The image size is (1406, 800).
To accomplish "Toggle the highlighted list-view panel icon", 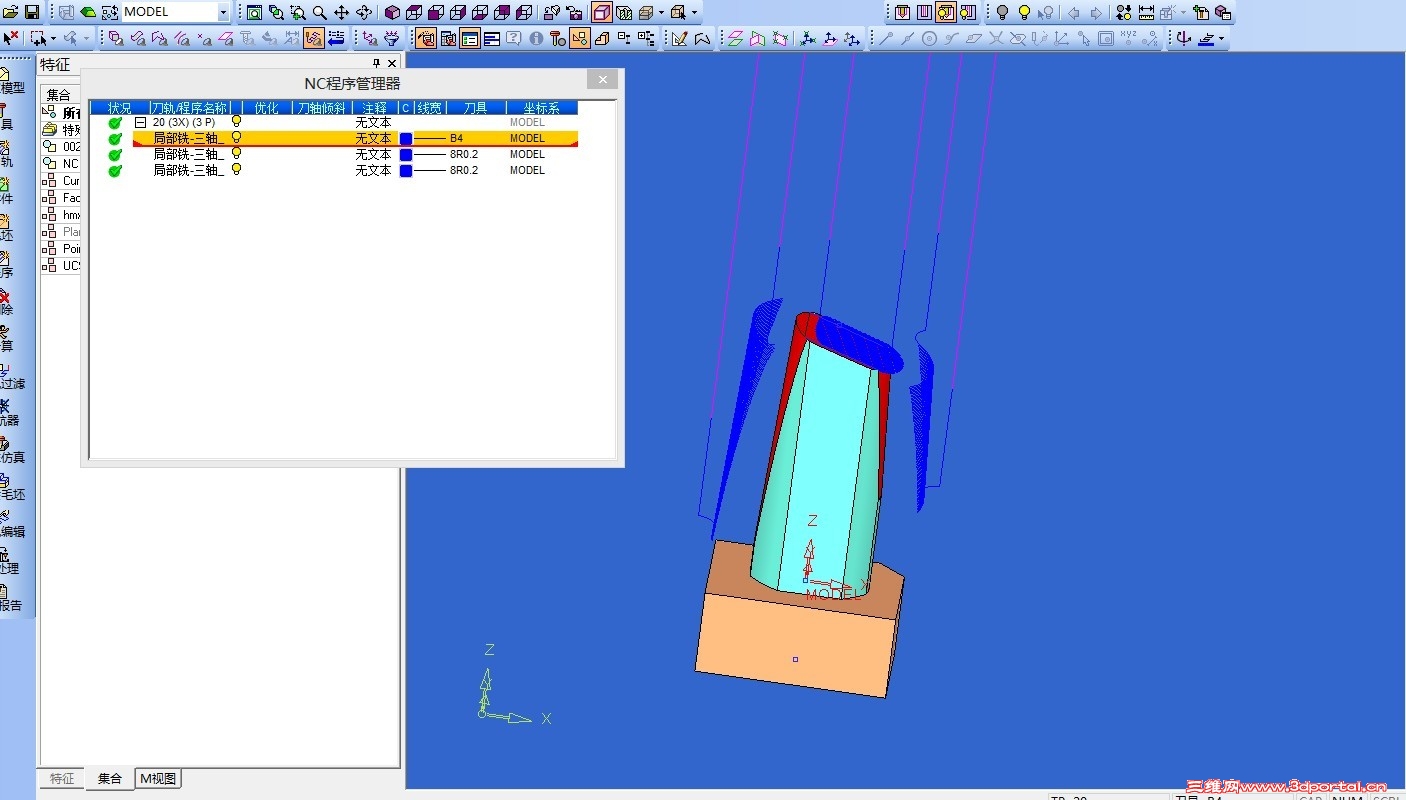I will point(470,39).
